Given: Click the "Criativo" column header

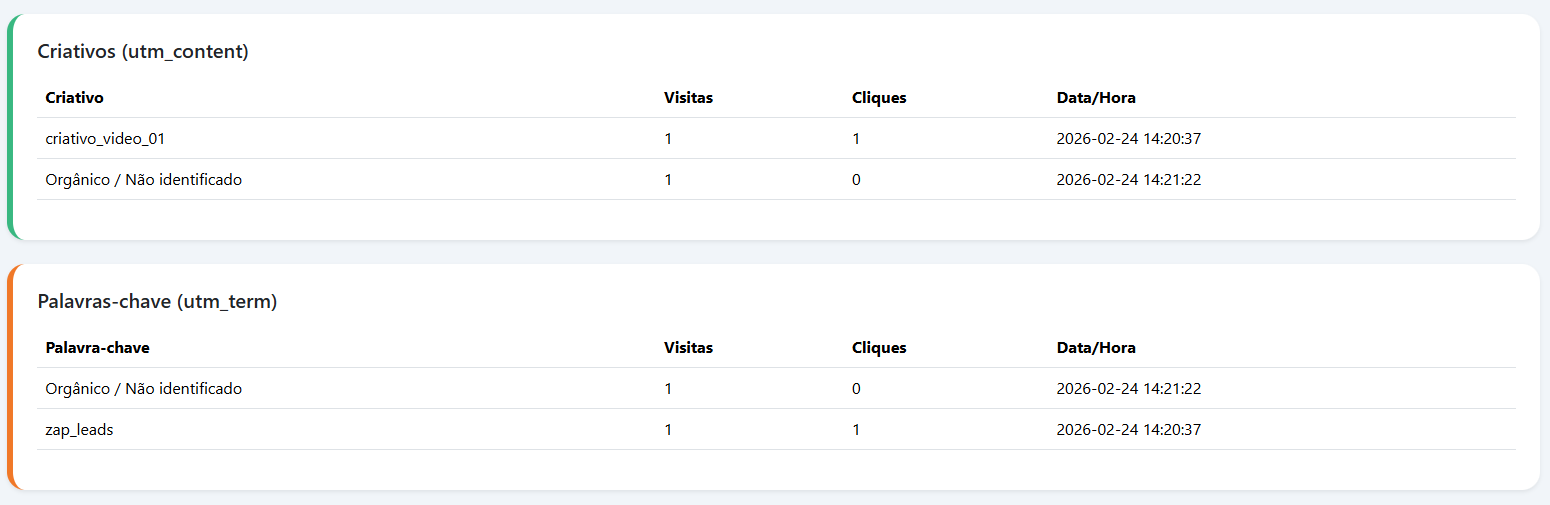Looking at the screenshot, I should pyautogui.click(x=75, y=98).
